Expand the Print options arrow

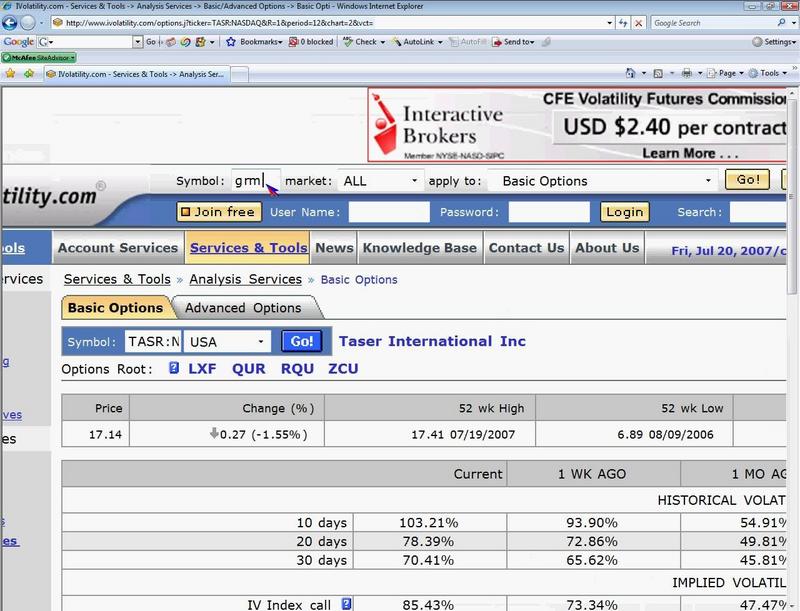(x=700, y=73)
